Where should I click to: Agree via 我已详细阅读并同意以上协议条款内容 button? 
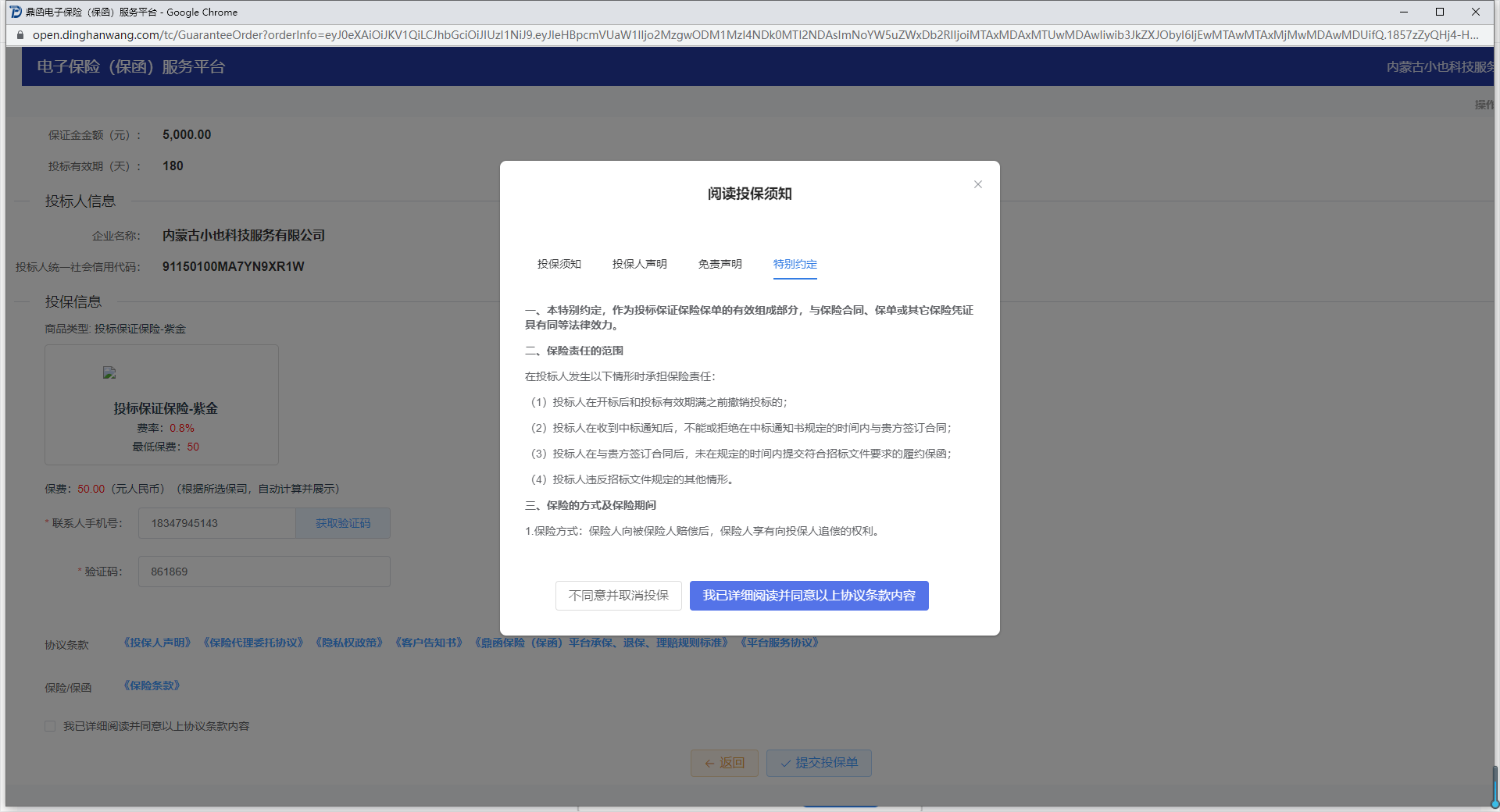(809, 596)
